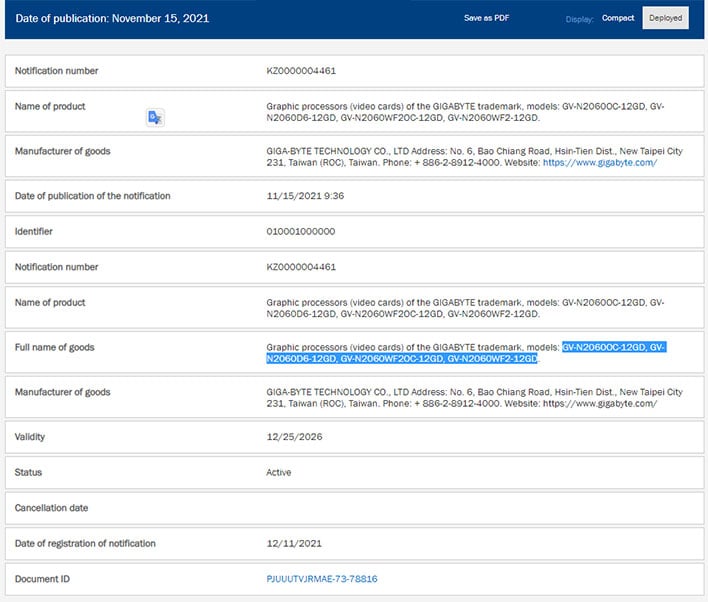Click the Identifier label
This screenshot has width=708, height=602.
(33, 231)
